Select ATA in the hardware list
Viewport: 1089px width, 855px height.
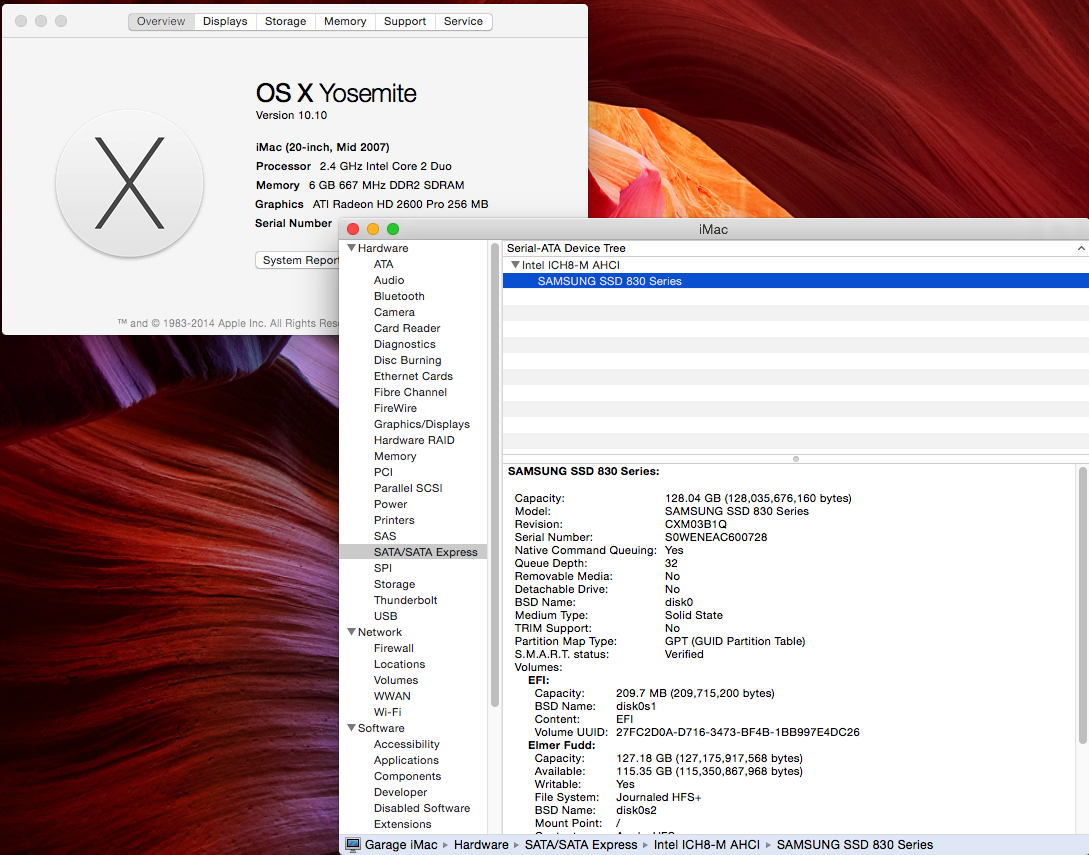click(383, 264)
